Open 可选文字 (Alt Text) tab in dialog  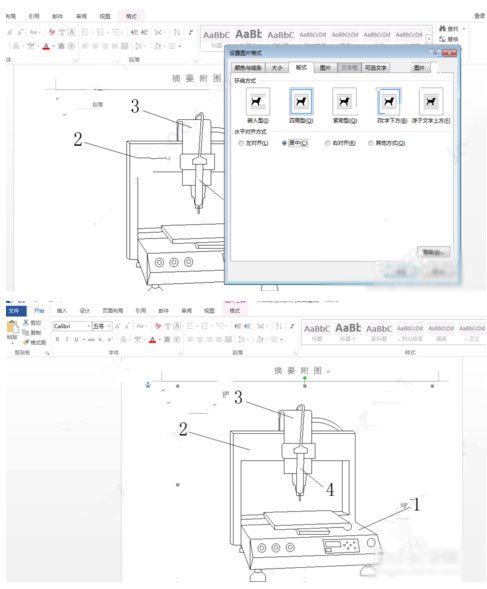[x=375, y=68]
